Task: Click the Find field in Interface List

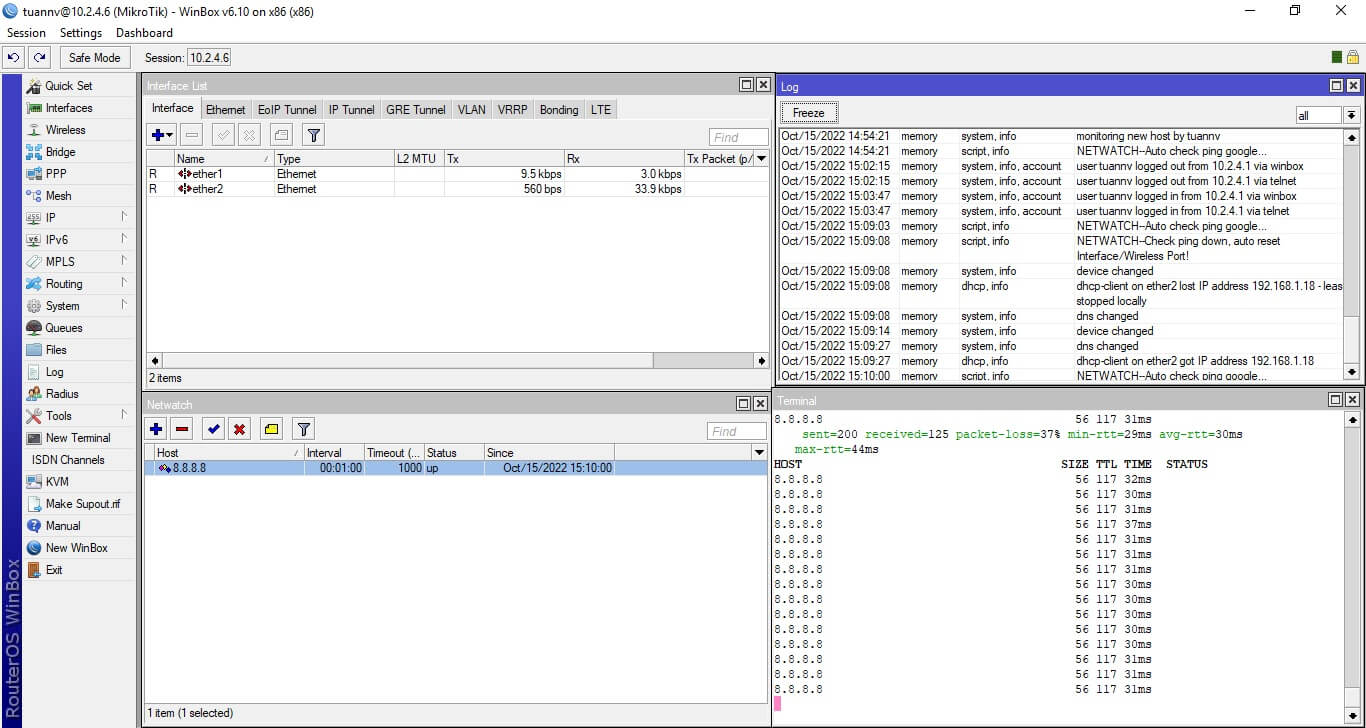Action: pyautogui.click(x=738, y=137)
